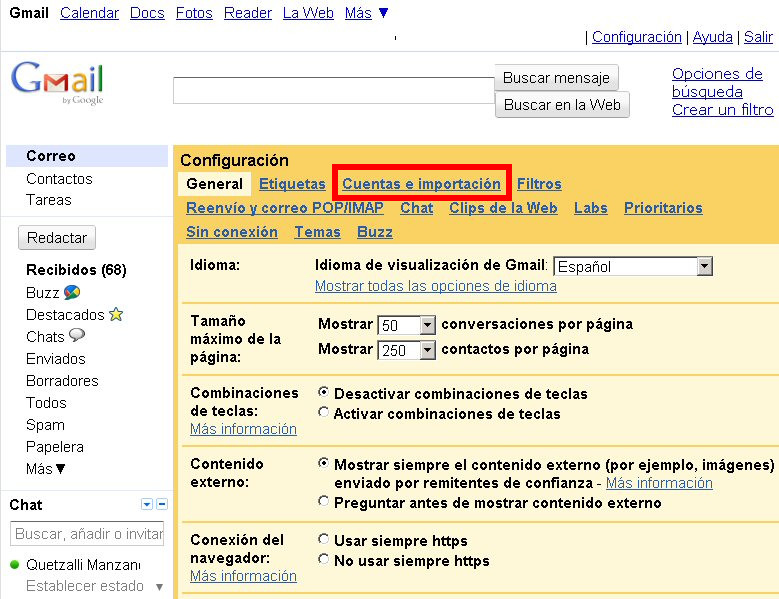Open the Reader link in top bar
This screenshot has width=779, height=599.
[x=248, y=13]
